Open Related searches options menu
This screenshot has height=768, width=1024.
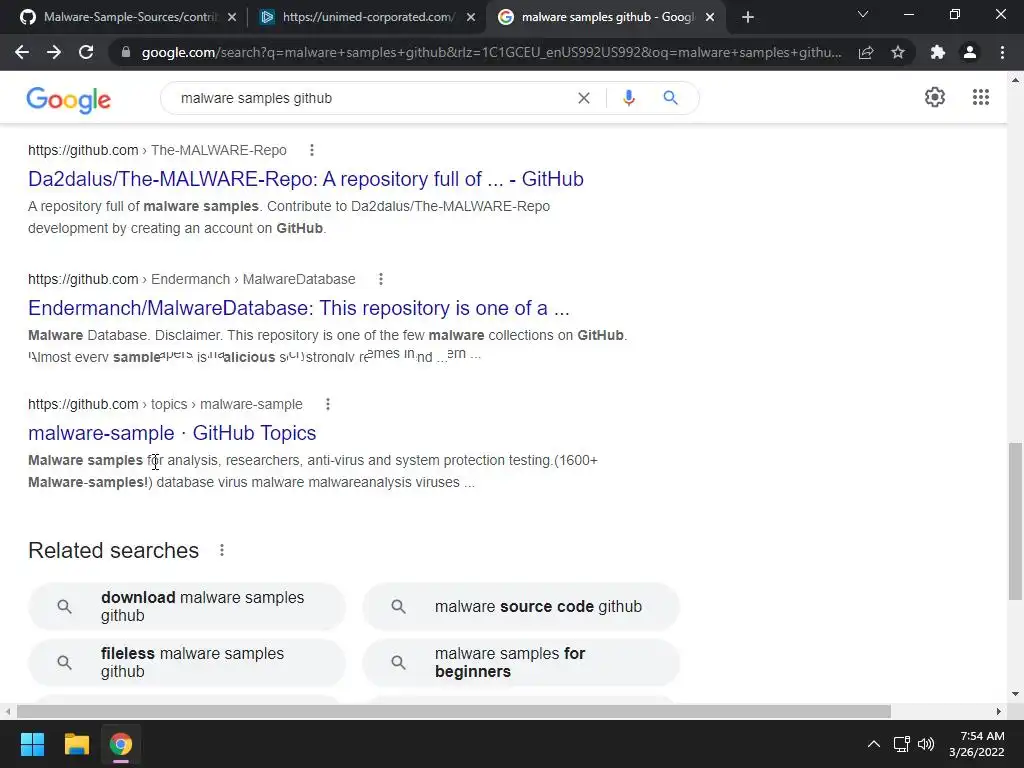222,551
